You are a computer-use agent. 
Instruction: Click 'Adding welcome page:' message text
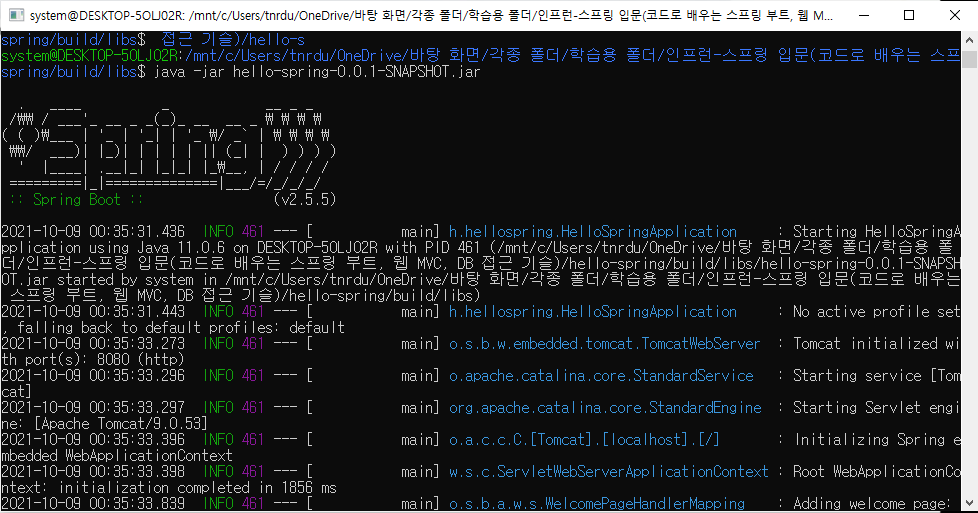tap(871, 504)
